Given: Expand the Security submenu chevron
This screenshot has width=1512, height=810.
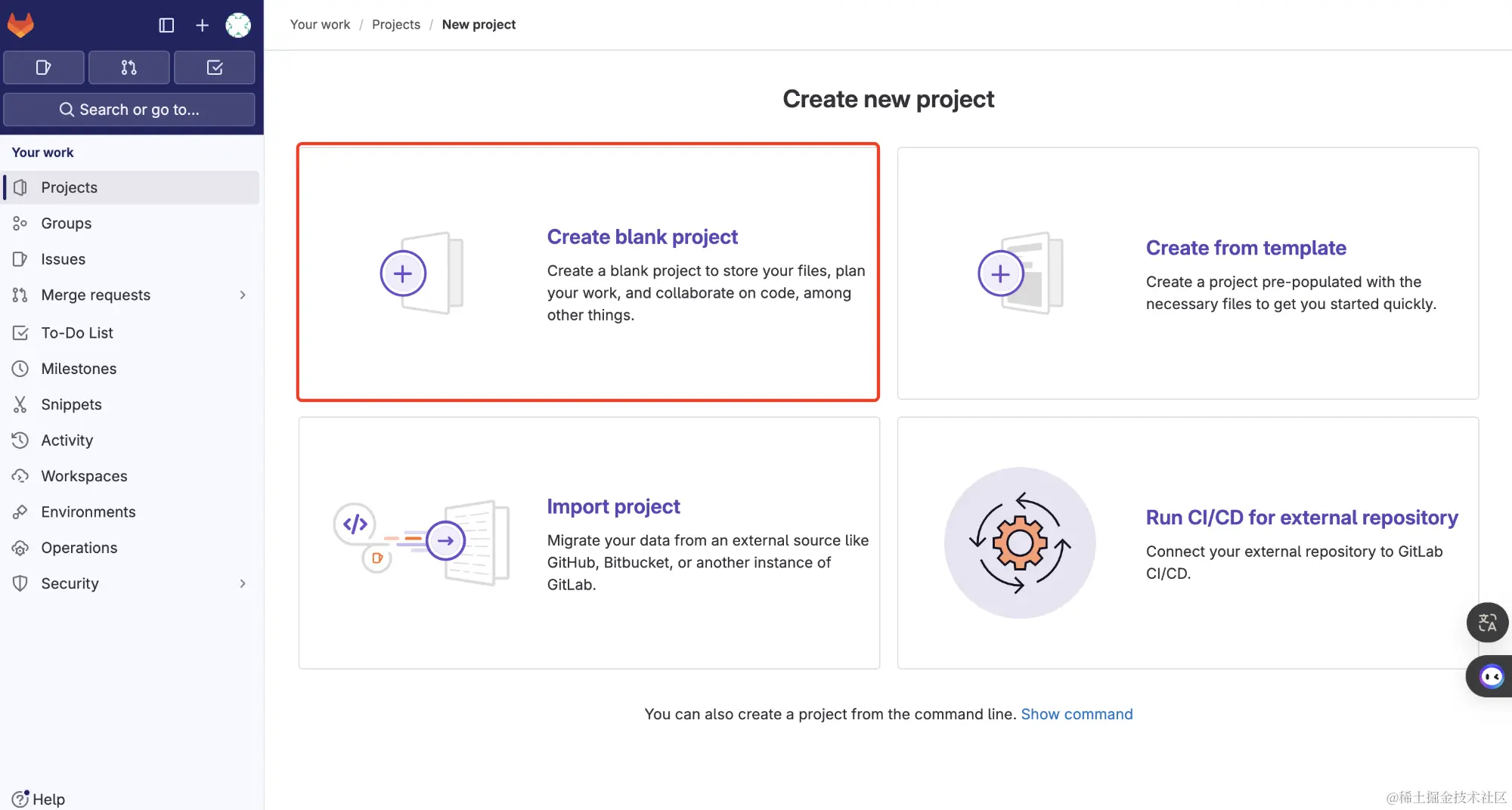Looking at the screenshot, I should click(243, 583).
